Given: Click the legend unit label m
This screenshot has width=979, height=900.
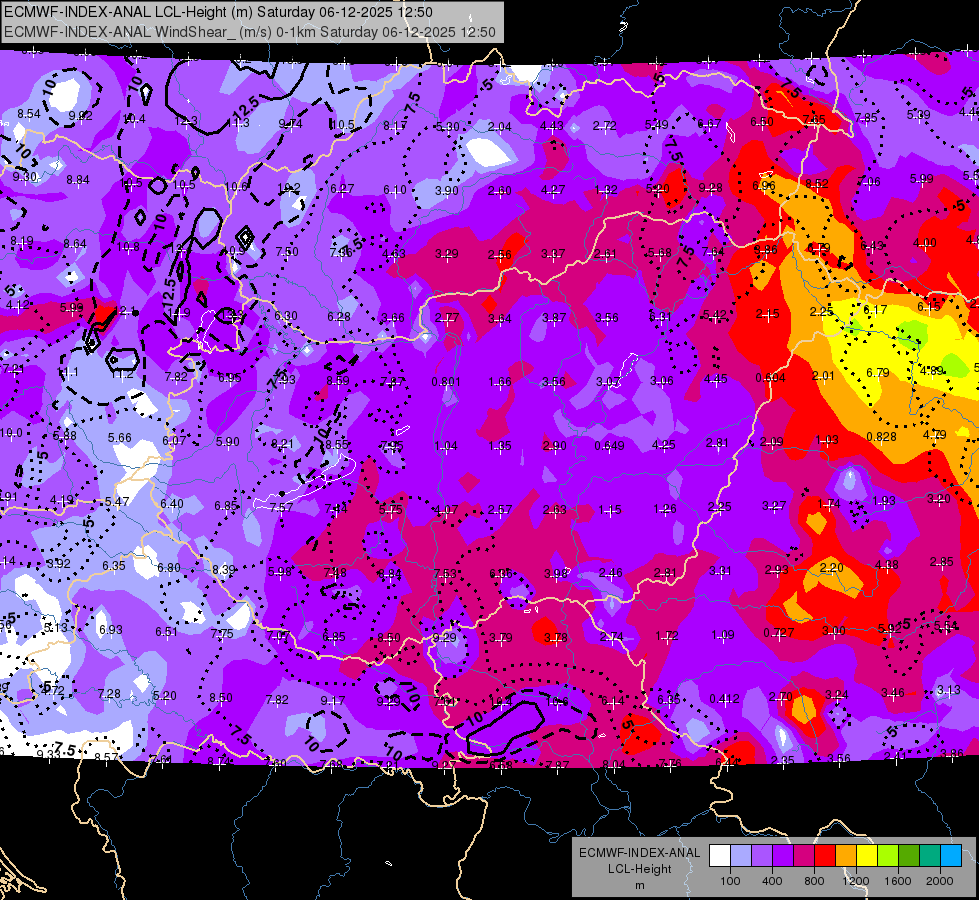Looking at the screenshot, I should tap(639, 886).
